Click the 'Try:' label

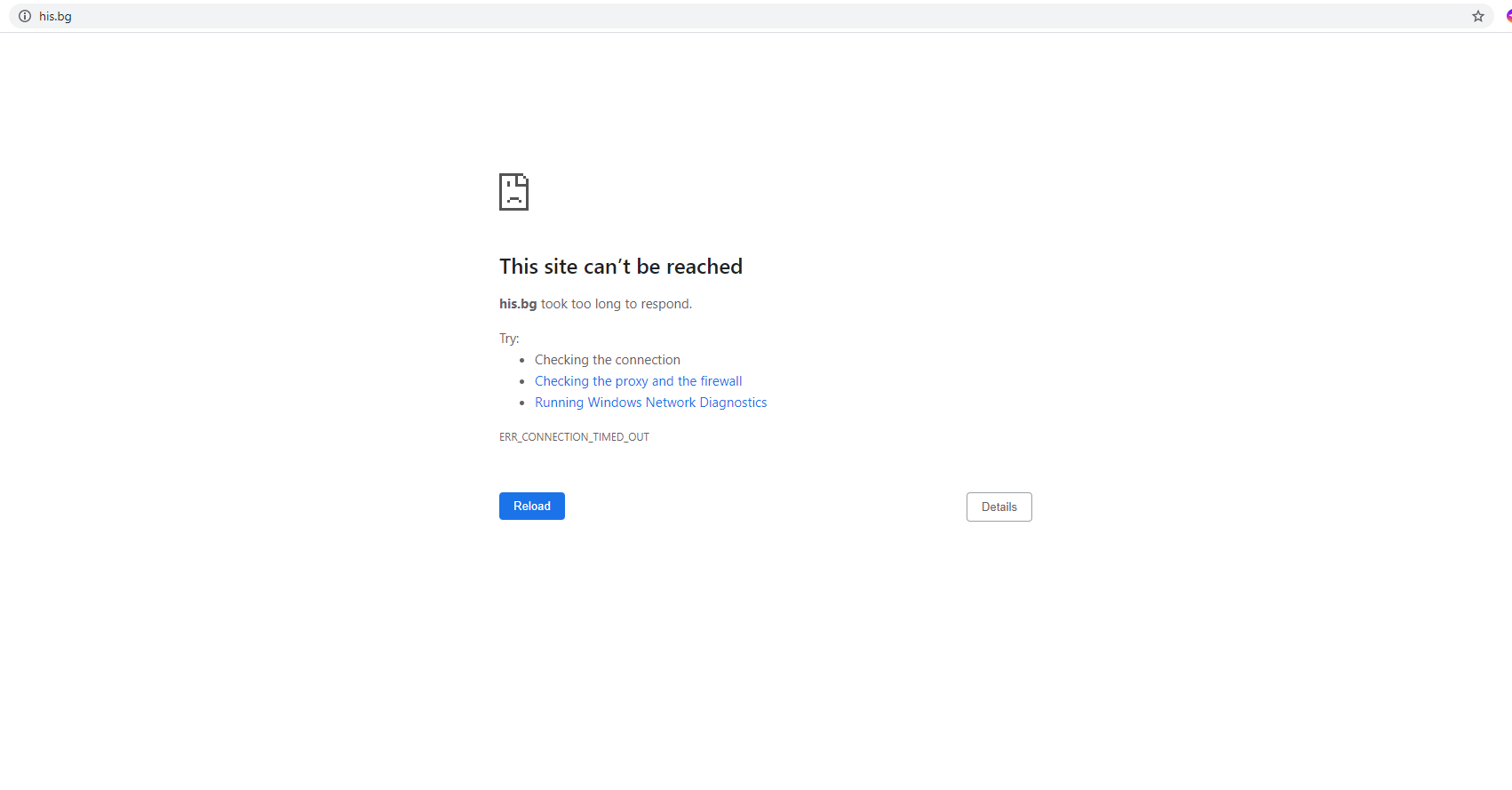click(x=509, y=339)
